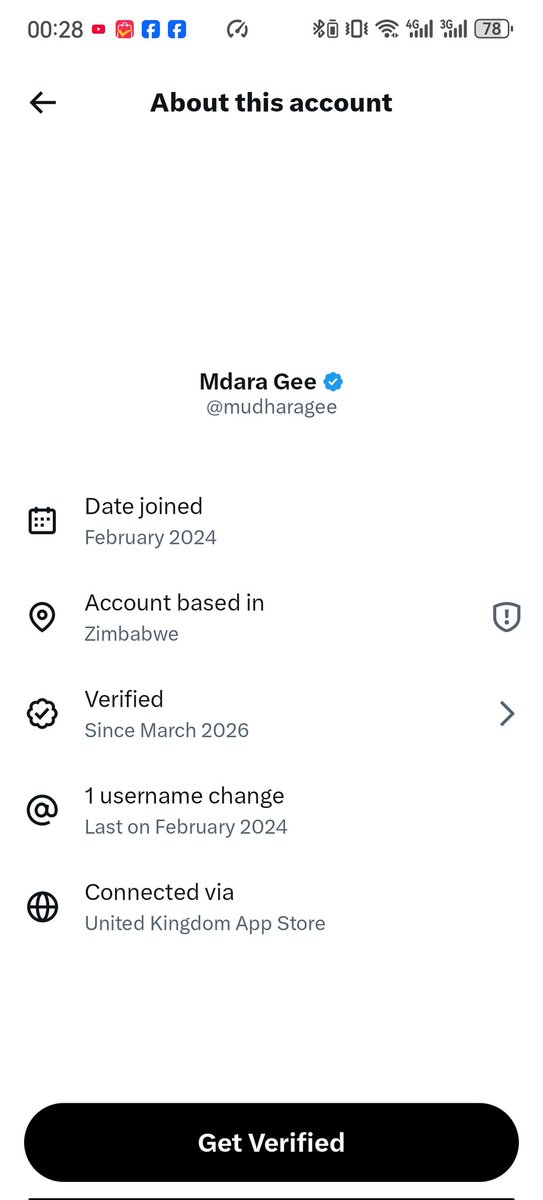Open verification details with the chevron arrow
Viewport: 543px width, 1200px height.
508,713
